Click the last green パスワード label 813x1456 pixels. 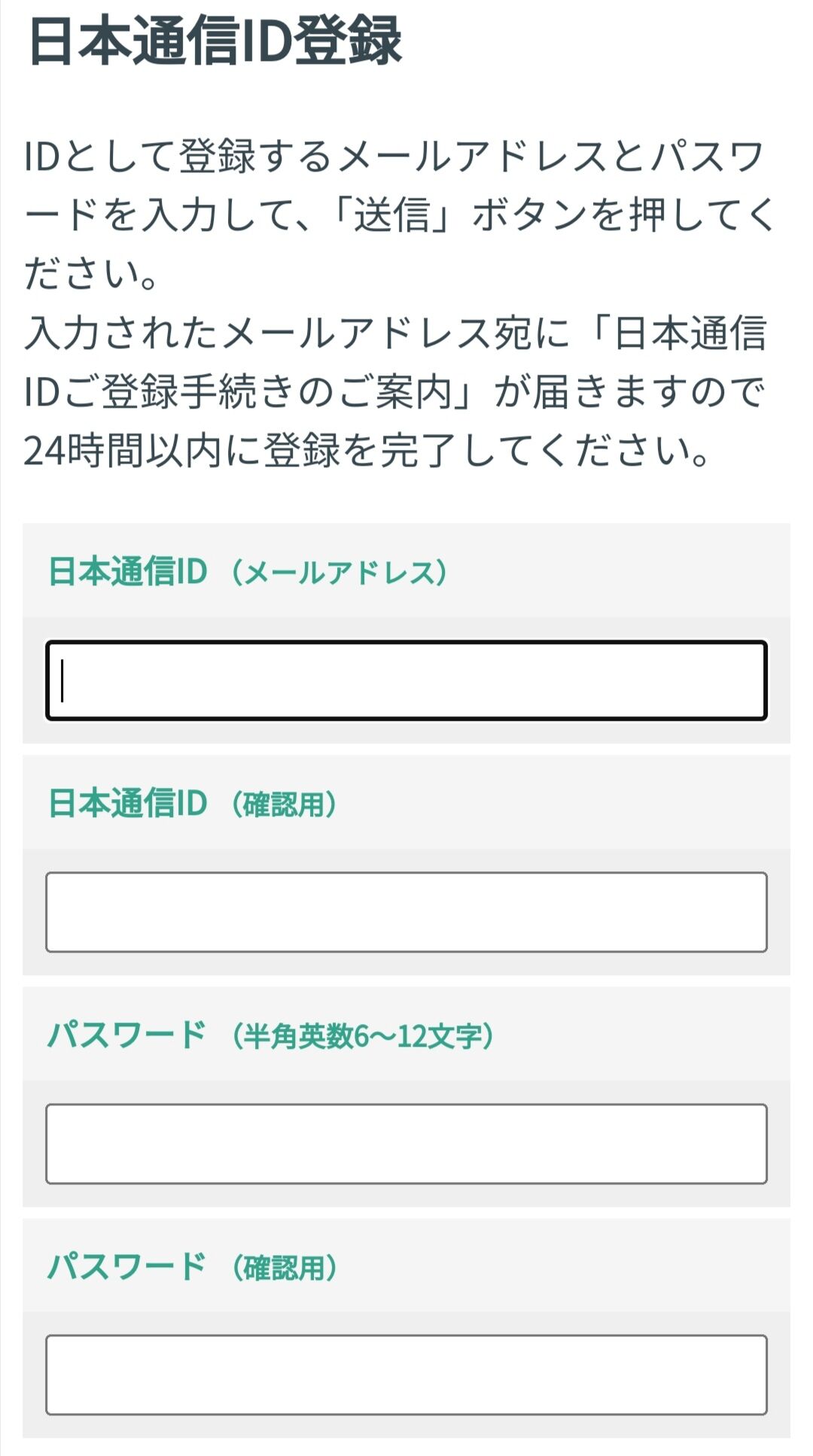point(126,1267)
